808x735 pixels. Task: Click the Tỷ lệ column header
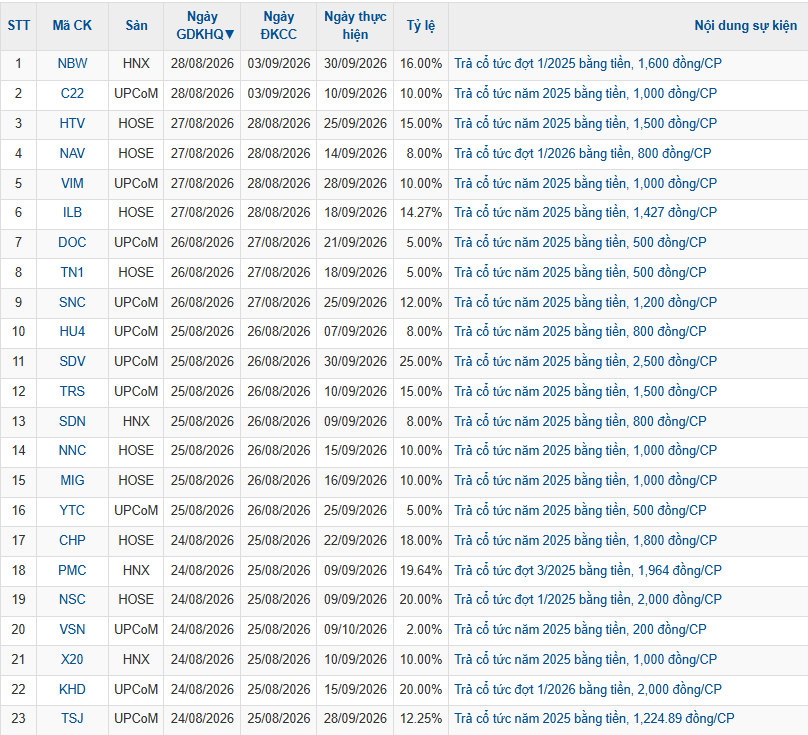tap(421, 25)
